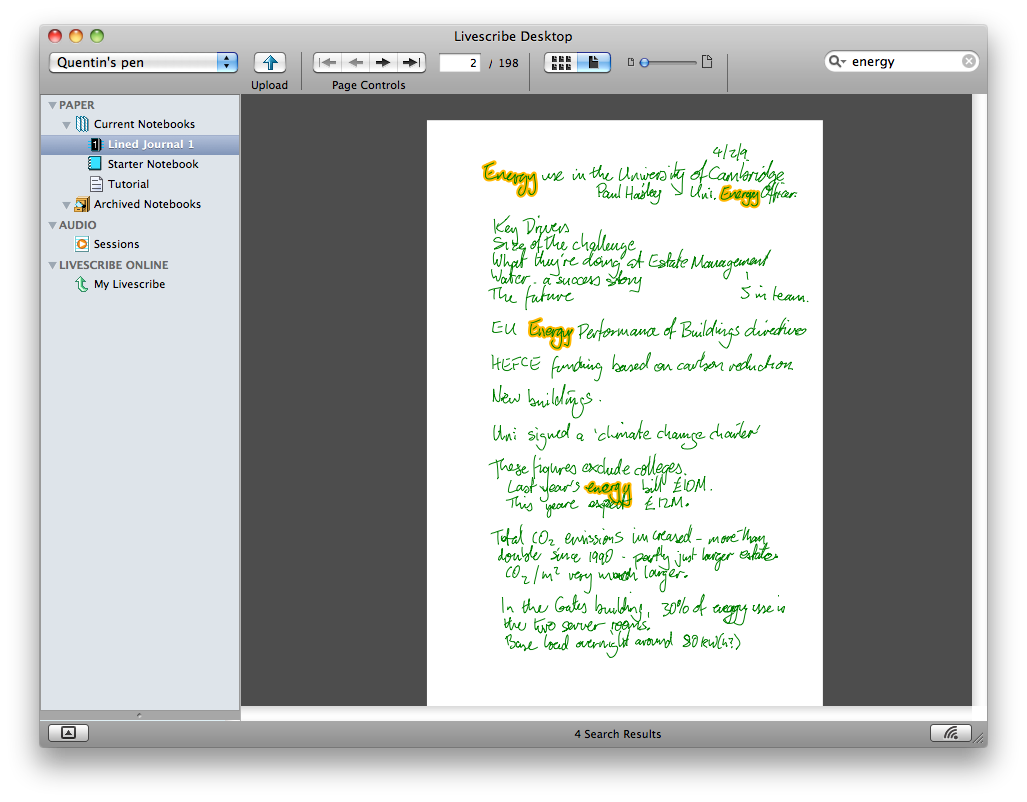
Task: Switch to single page view
Action: point(594,62)
